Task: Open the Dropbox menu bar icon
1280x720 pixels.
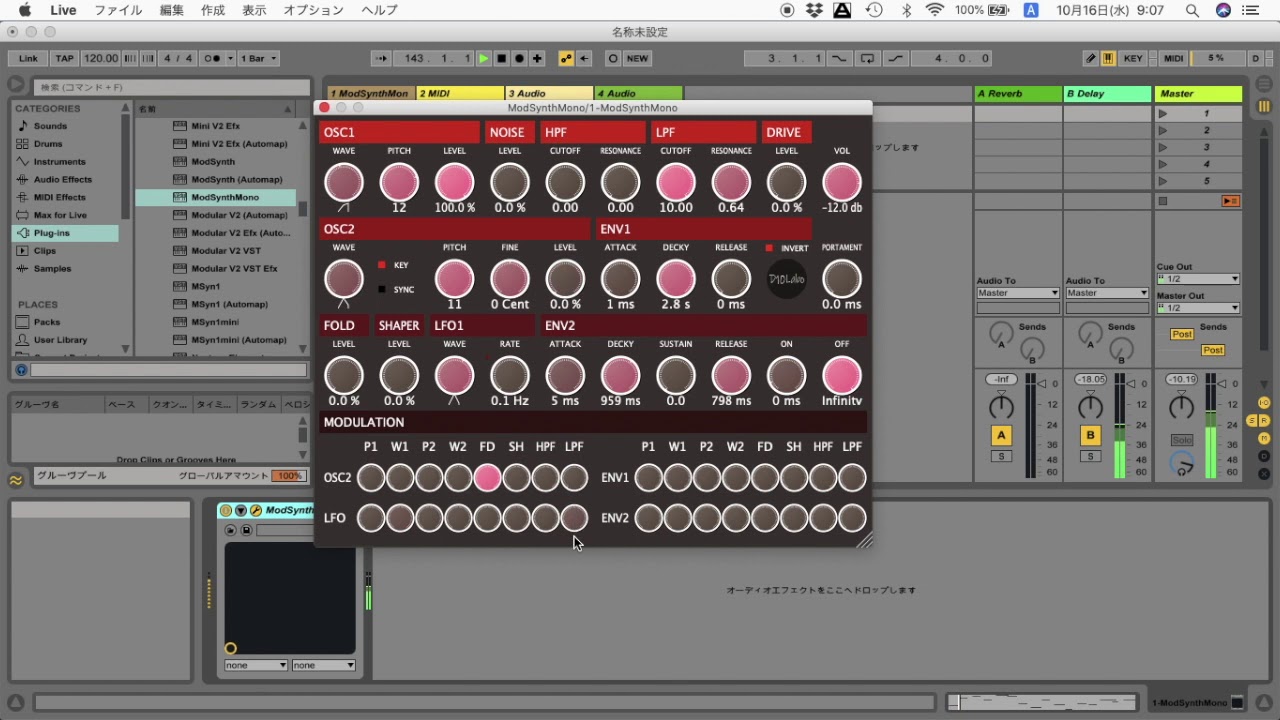Action: coord(814,10)
